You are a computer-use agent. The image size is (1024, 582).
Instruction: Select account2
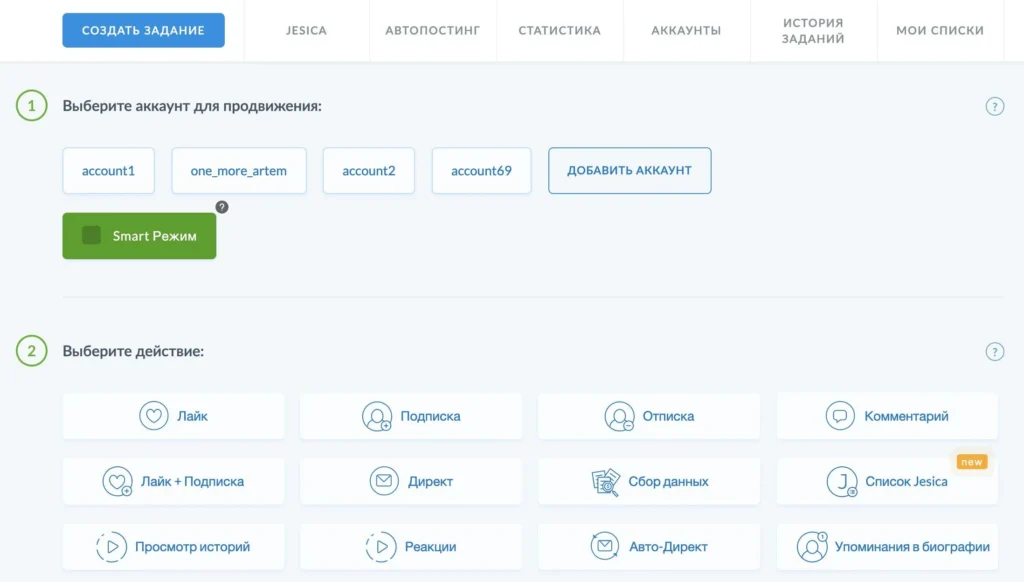[369, 170]
